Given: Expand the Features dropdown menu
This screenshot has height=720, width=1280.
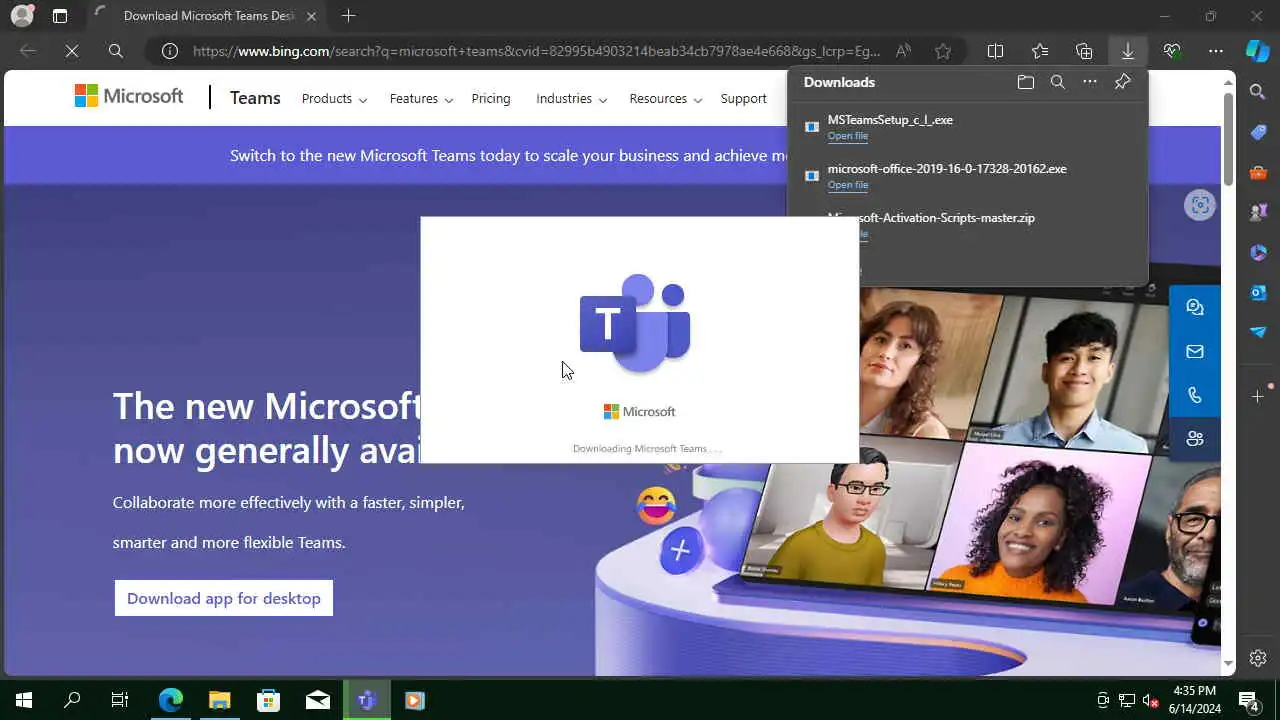Looking at the screenshot, I should click(421, 98).
